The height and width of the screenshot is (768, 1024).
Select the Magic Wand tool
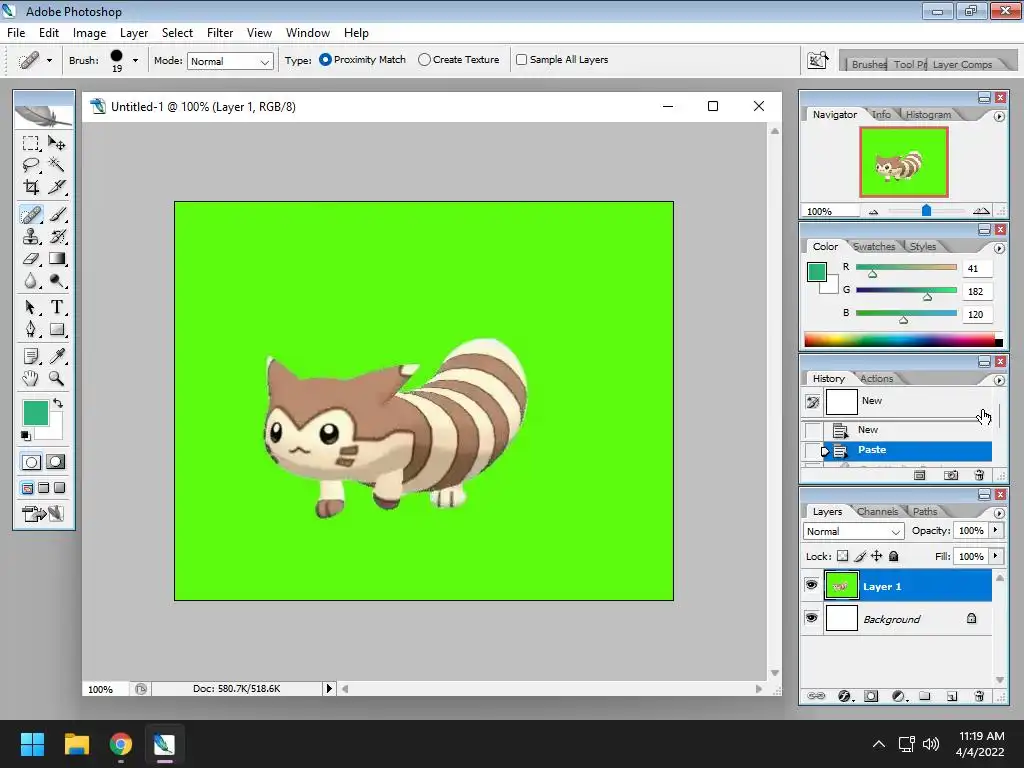pos(57,165)
